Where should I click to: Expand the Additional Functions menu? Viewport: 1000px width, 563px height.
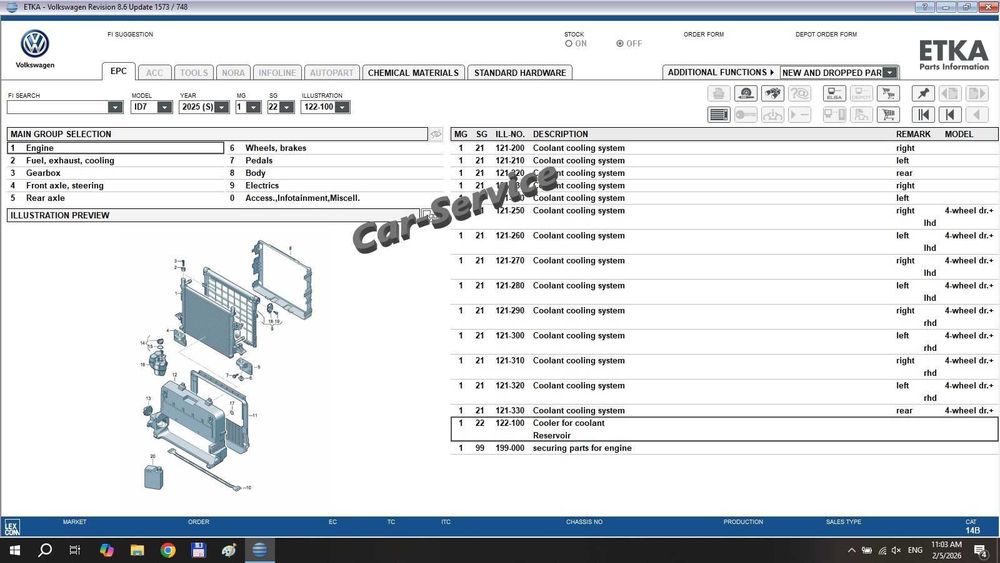[720, 73]
